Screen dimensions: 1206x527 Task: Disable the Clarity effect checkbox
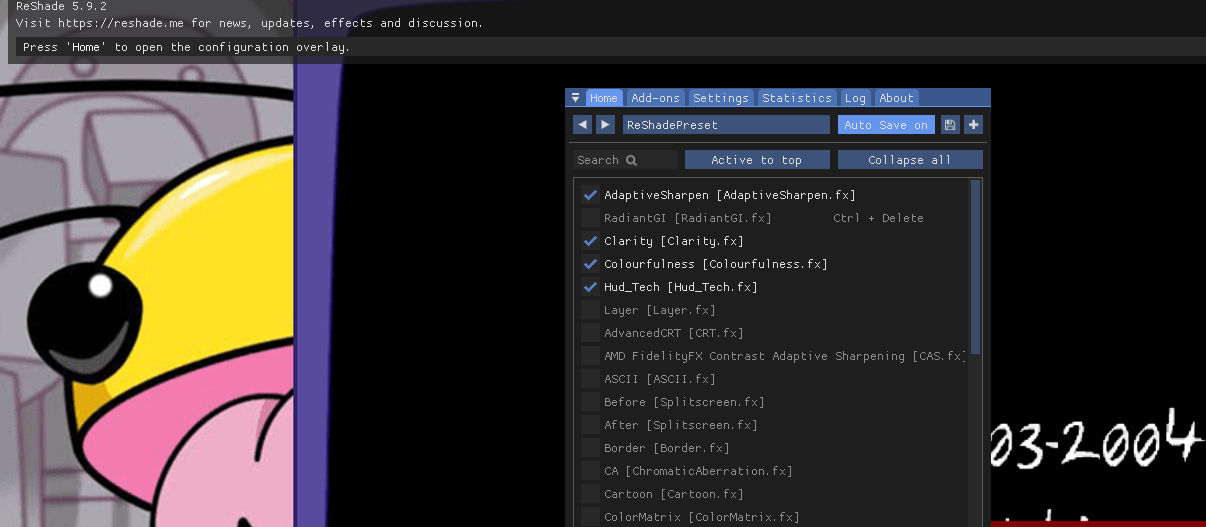[x=590, y=241]
